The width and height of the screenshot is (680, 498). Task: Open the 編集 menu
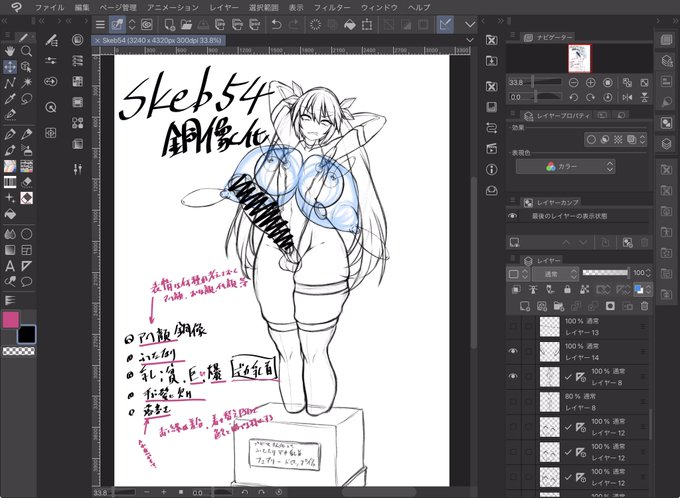[x=82, y=7]
